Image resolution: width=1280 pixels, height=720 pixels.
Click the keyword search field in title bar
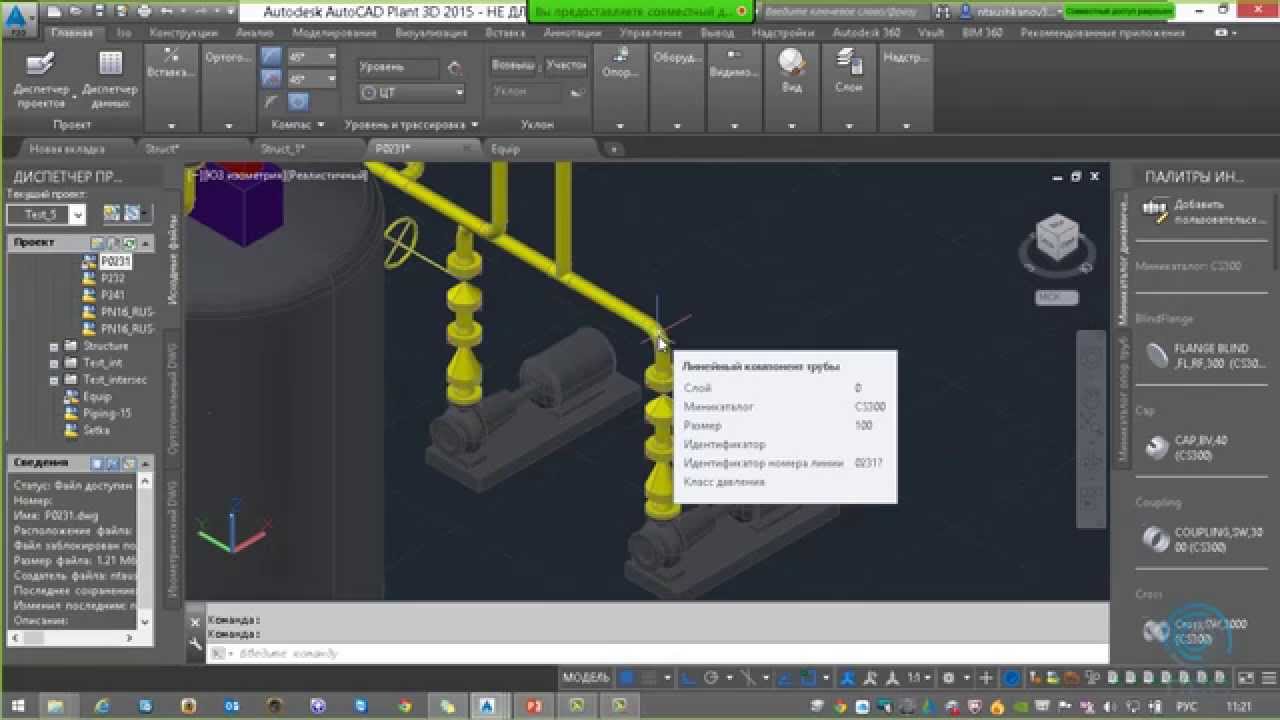pyautogui.click(x=845, y=11)
